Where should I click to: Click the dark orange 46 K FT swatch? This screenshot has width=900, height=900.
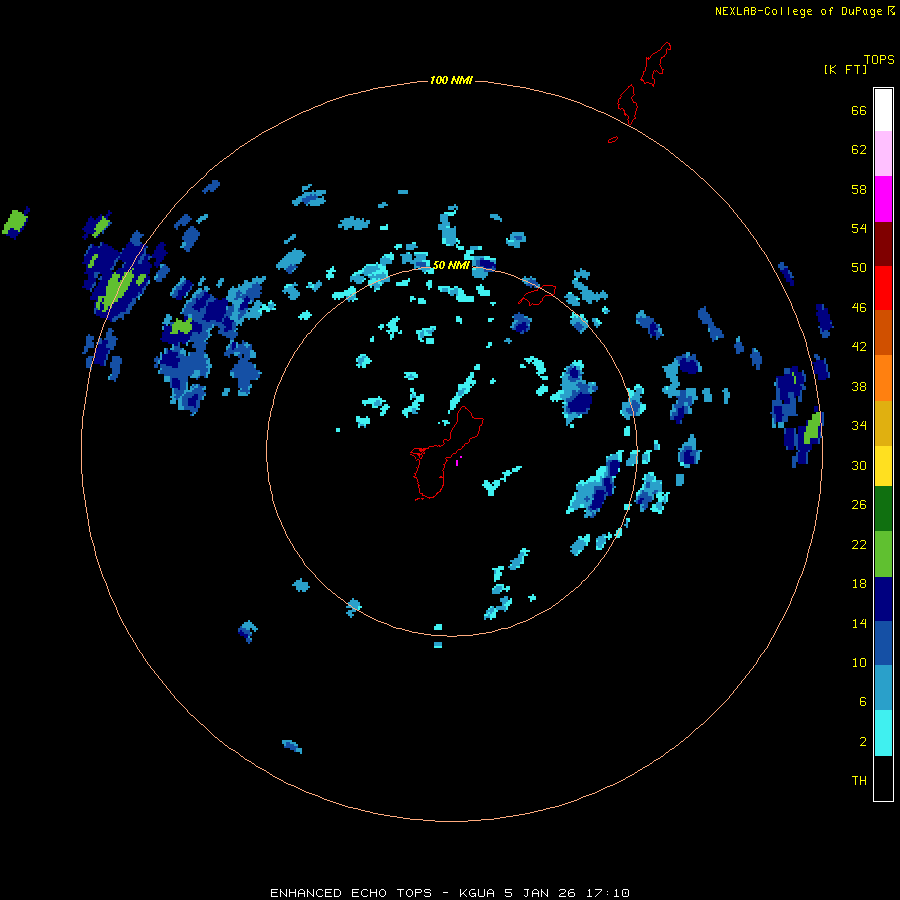[883, 332]
